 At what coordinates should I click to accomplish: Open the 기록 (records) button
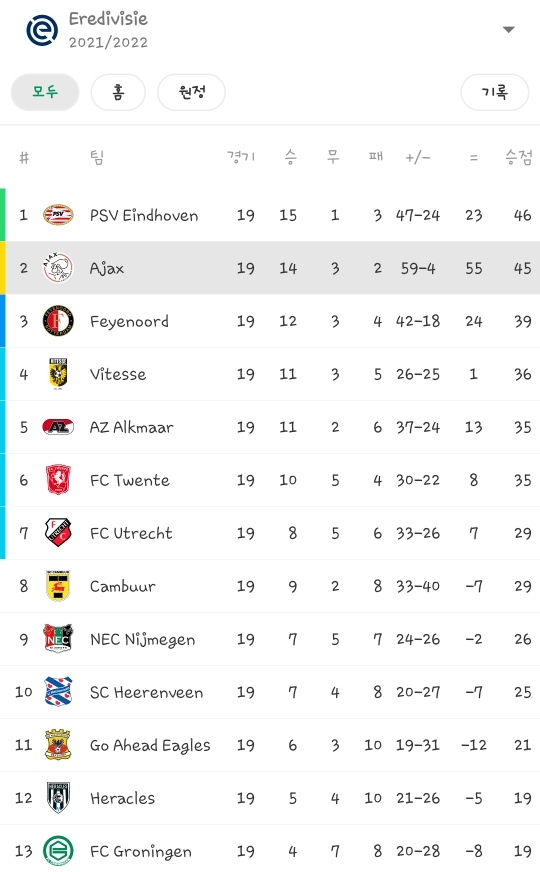pos(494,92)
